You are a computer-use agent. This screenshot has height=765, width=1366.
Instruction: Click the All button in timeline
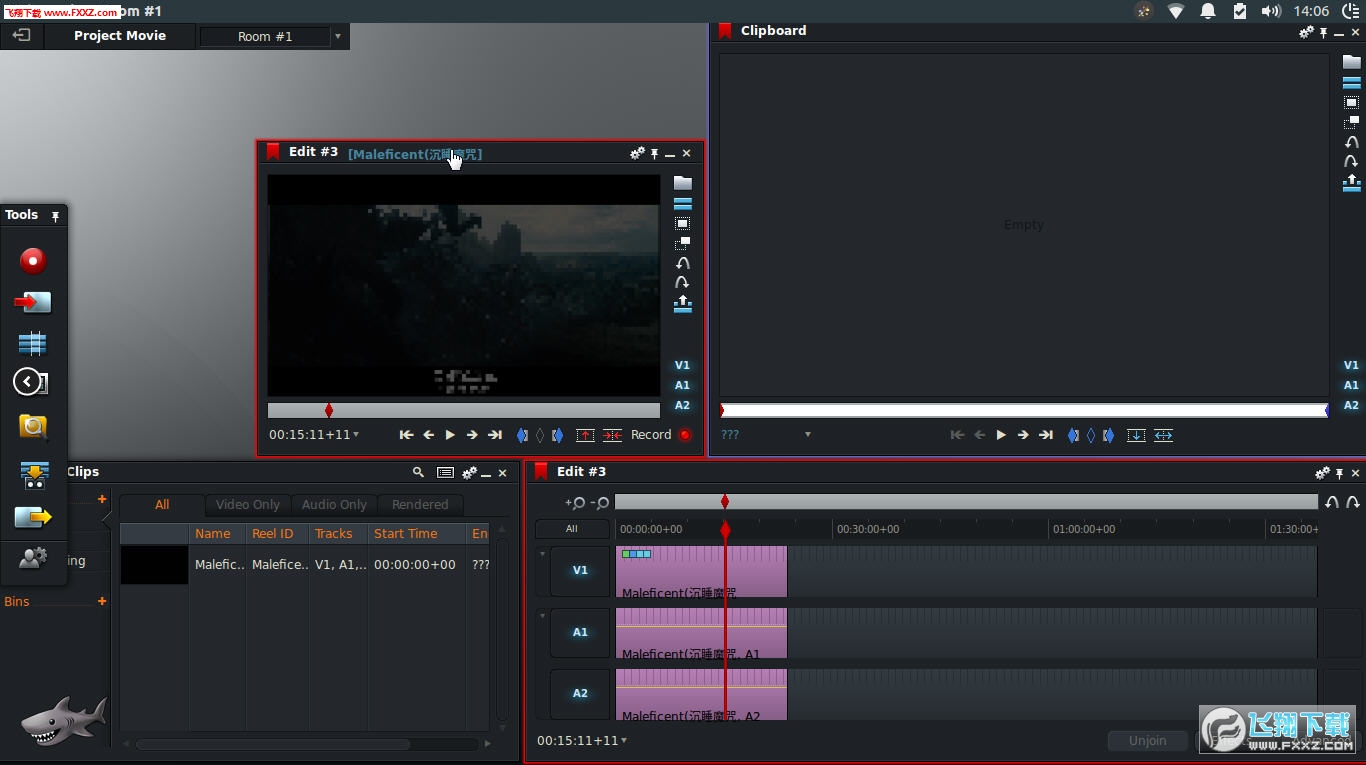click(572, 529)
